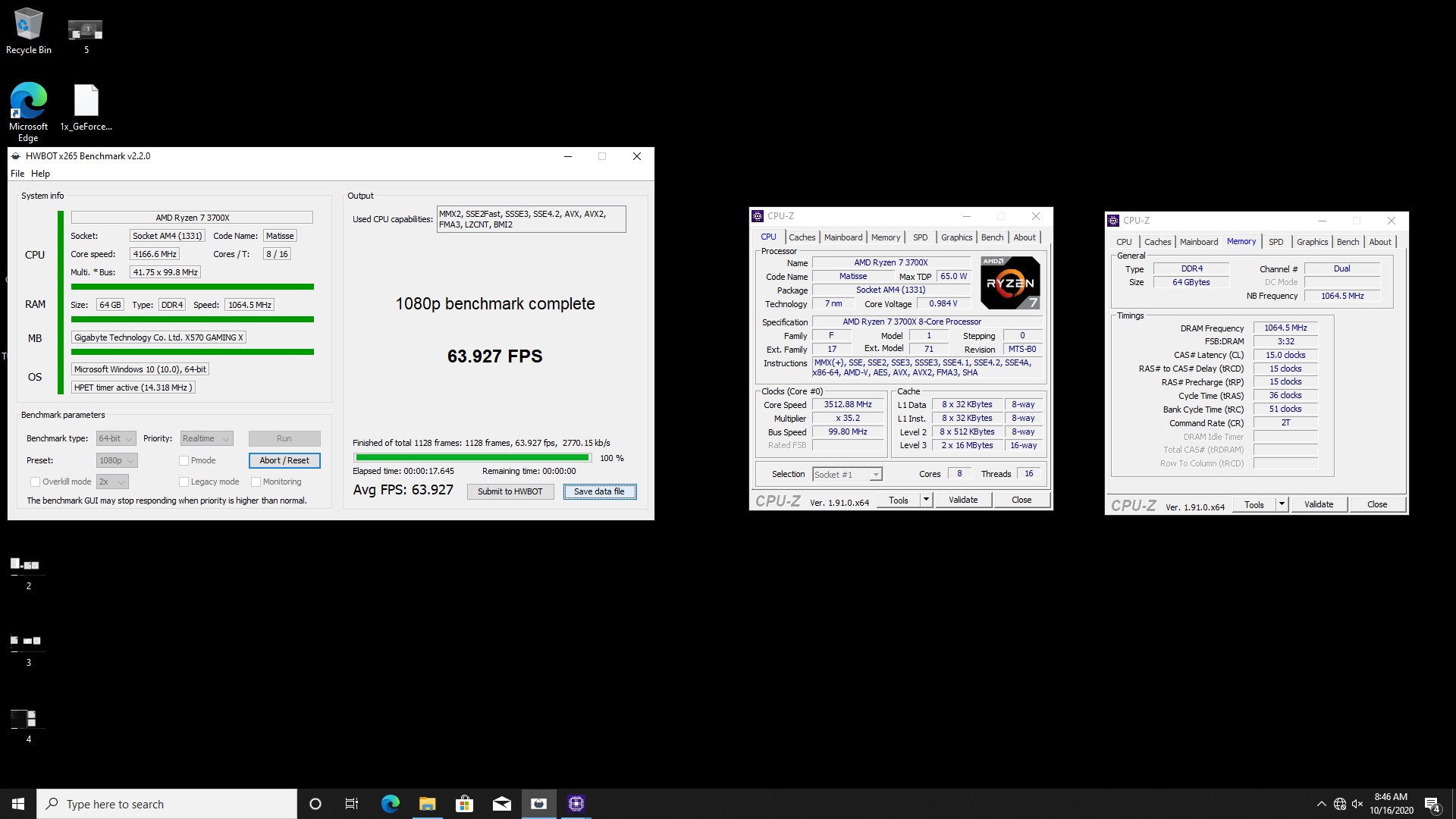Open network status tray icon
This screenshot has width=1456, height=819.
(1340, 804)
